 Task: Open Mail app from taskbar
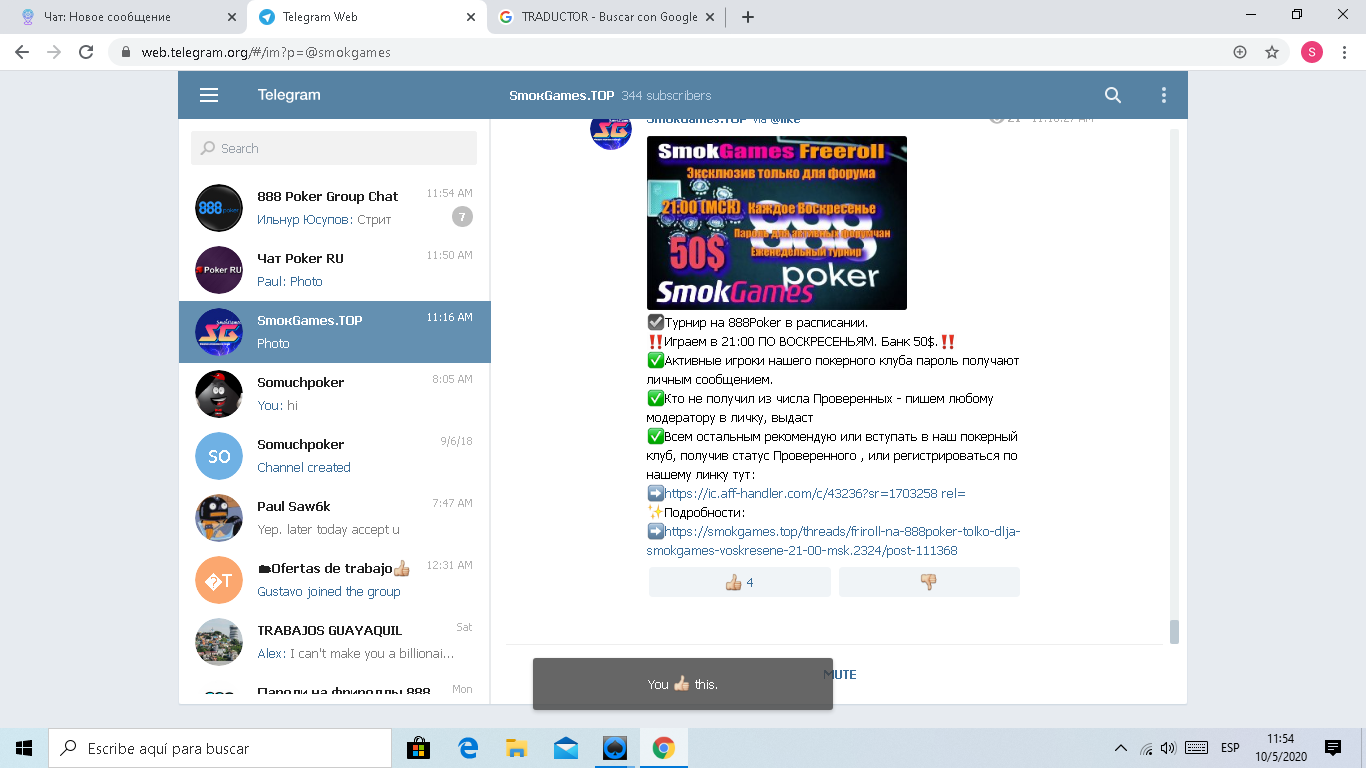click(566, 748)
